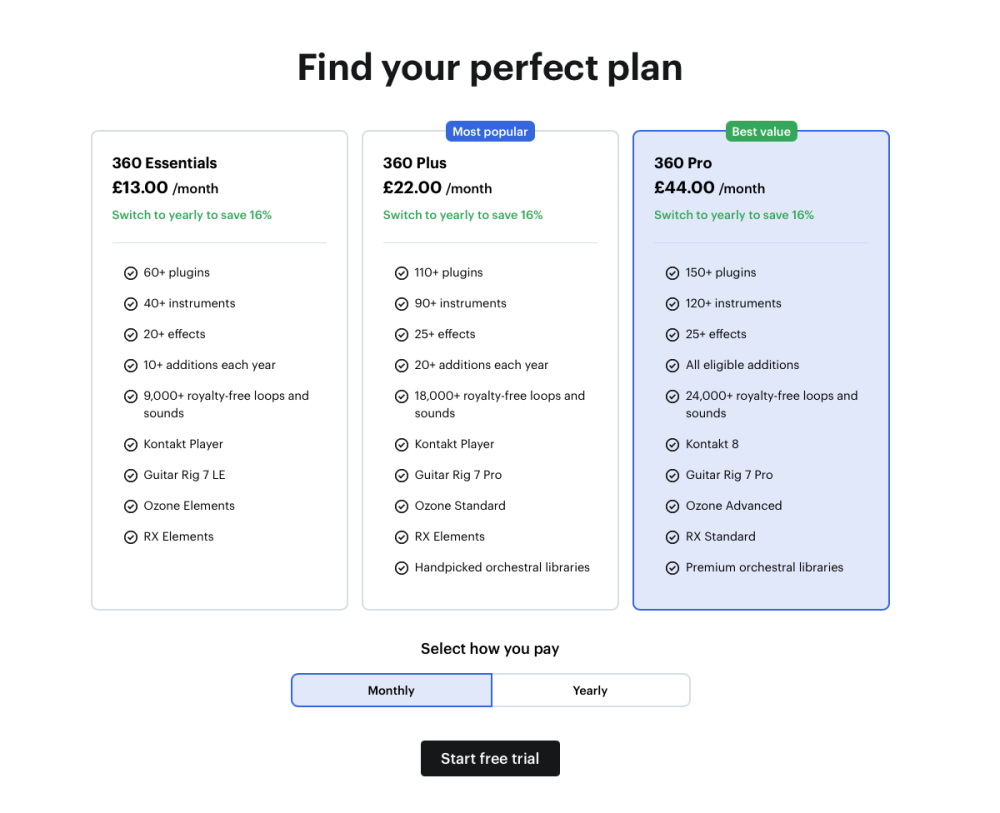
Task: Click the green Best value badge
Action: pyautogui.click(x=761, y=131)
